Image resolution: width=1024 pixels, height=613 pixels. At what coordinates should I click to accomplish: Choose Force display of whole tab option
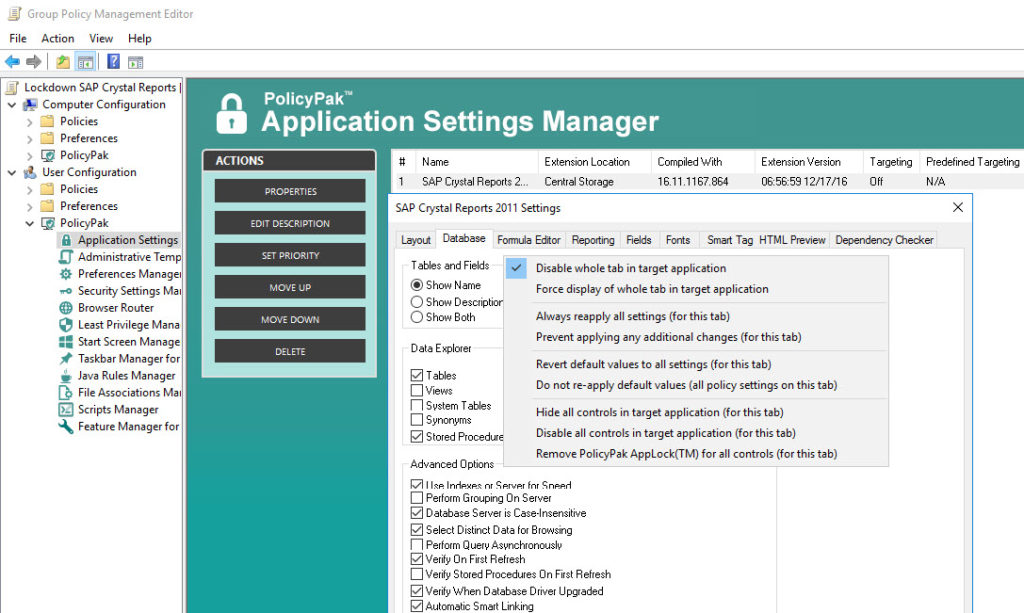[652, 289]
